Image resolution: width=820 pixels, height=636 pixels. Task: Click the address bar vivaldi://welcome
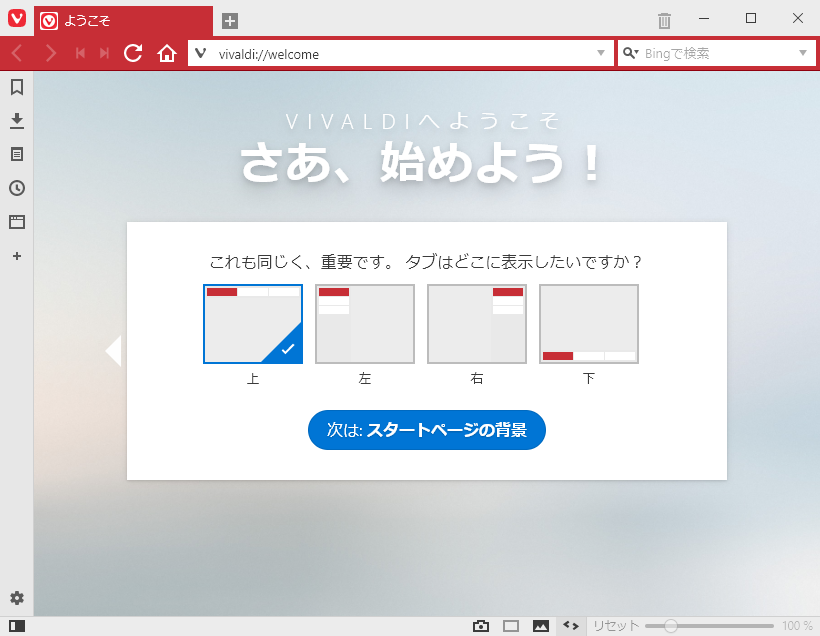[401, 53]
